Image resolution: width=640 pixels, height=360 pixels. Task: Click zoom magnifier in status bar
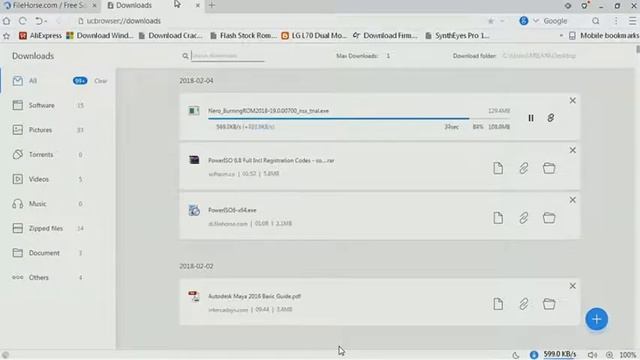click(609, 355)
